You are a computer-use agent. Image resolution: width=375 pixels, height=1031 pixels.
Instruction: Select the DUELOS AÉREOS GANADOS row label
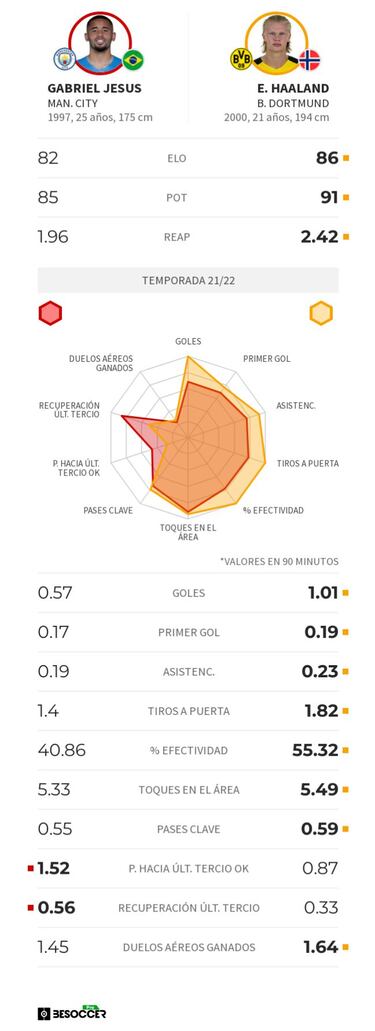pyautogui.click(x=189, y=947)
